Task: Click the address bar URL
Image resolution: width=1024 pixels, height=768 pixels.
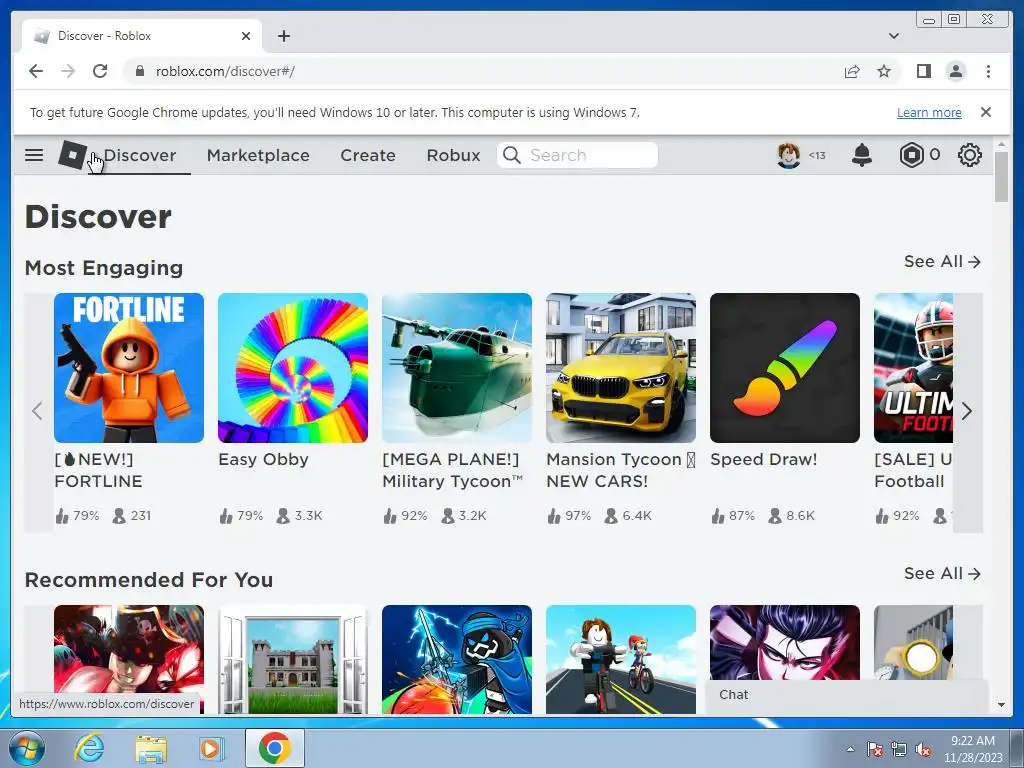Action: (225, 71)
